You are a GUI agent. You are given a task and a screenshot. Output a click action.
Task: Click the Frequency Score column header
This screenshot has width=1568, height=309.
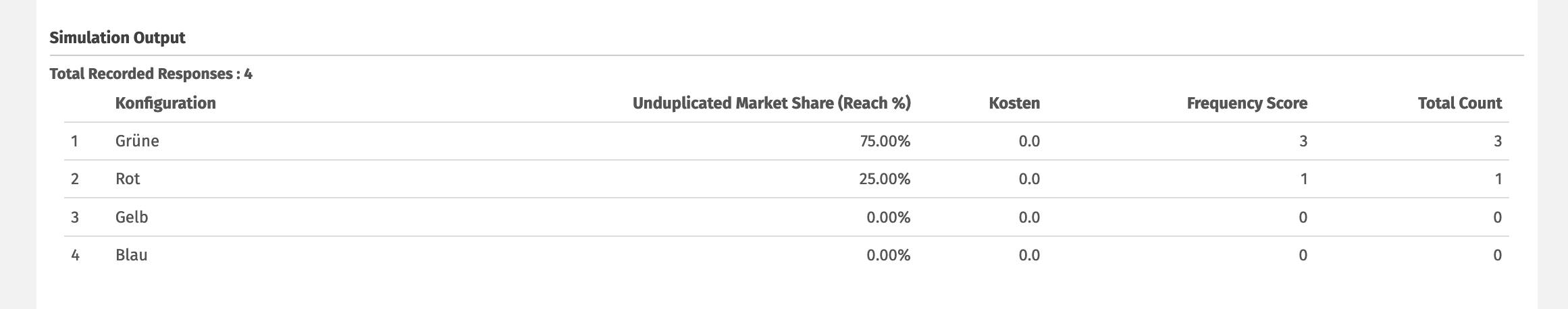click(1247, 103)
